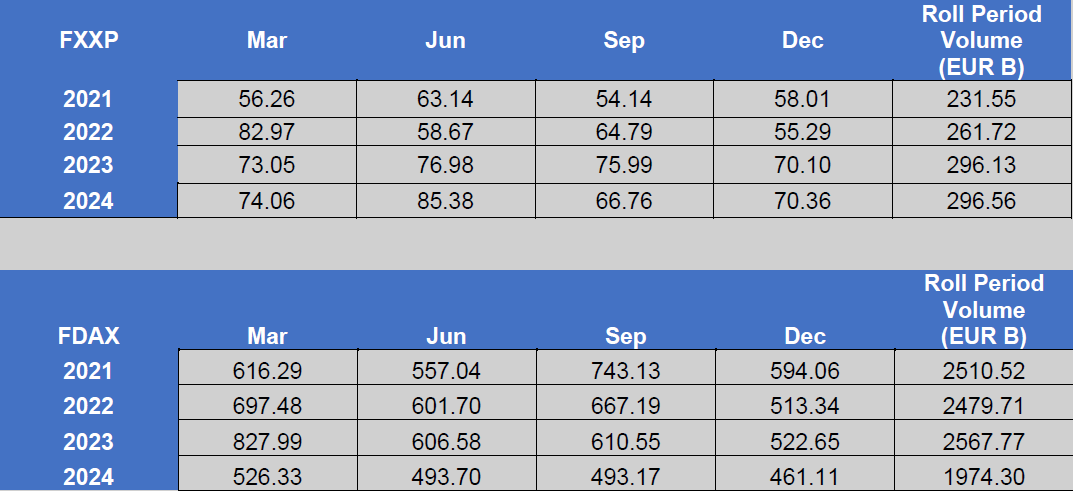Screen dimensions: 1073x491
Task: Select the FDAX table header cell
Action: [89, 336]
